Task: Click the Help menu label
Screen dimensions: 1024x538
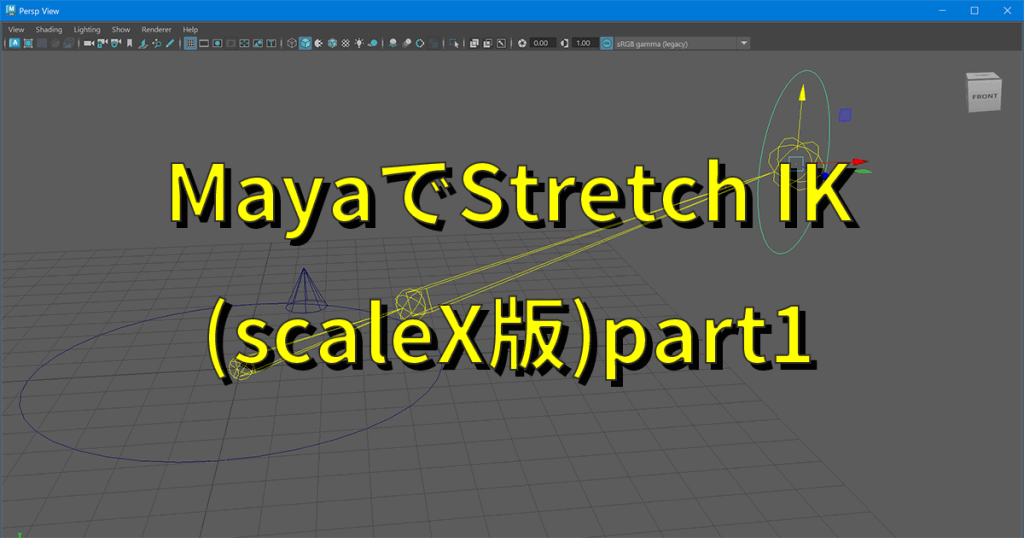Action: pos(190,30)
